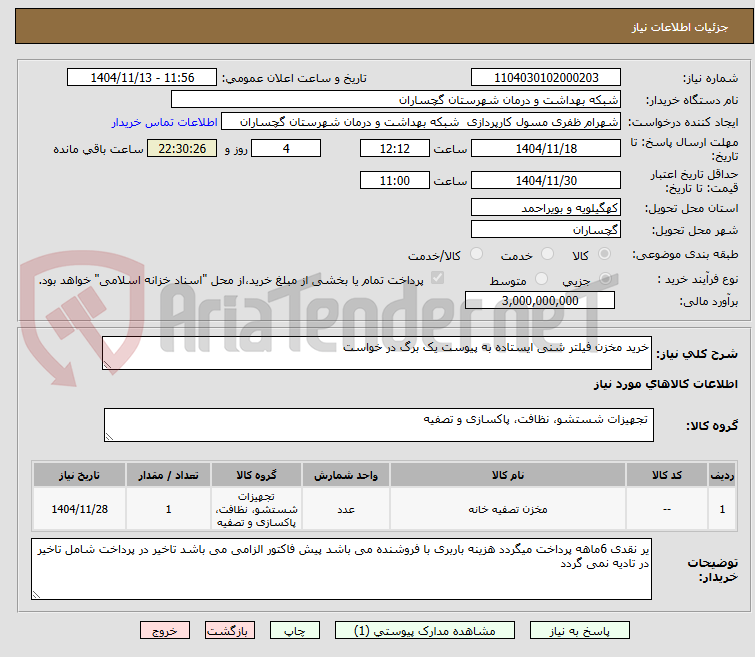Toggle the اسناد خزانه اسلامی payment checkbox

tap(437, 278)
